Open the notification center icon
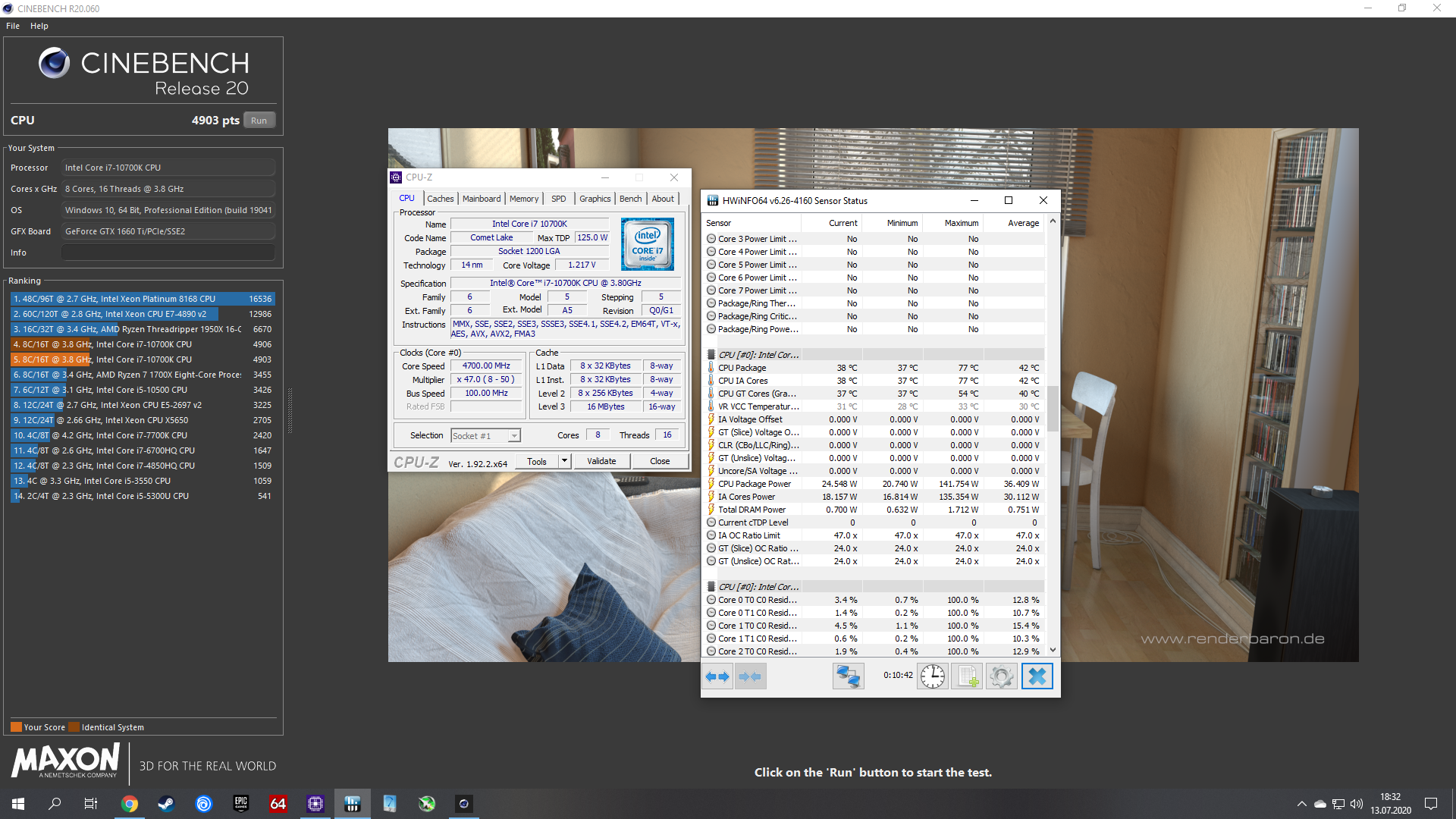The width and height of the screenshot is (1456, 819). (1431, 804)
